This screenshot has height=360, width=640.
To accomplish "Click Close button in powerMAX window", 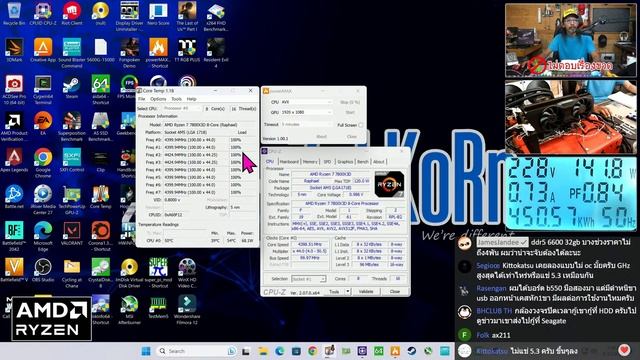I will (x=352, y=136).
